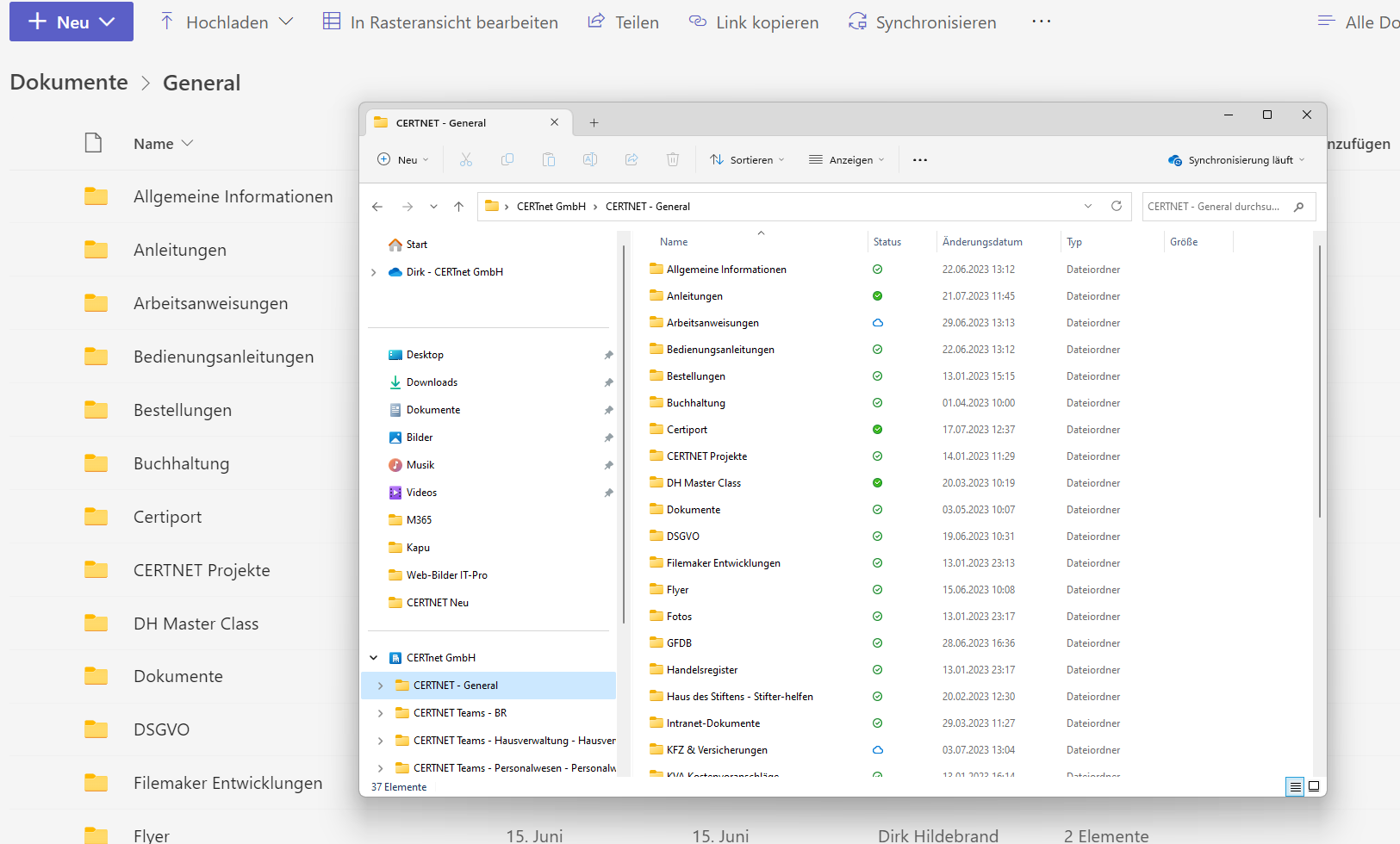
Task: Click Link kopieren in SharePoint toolbar
Action: 754,22
